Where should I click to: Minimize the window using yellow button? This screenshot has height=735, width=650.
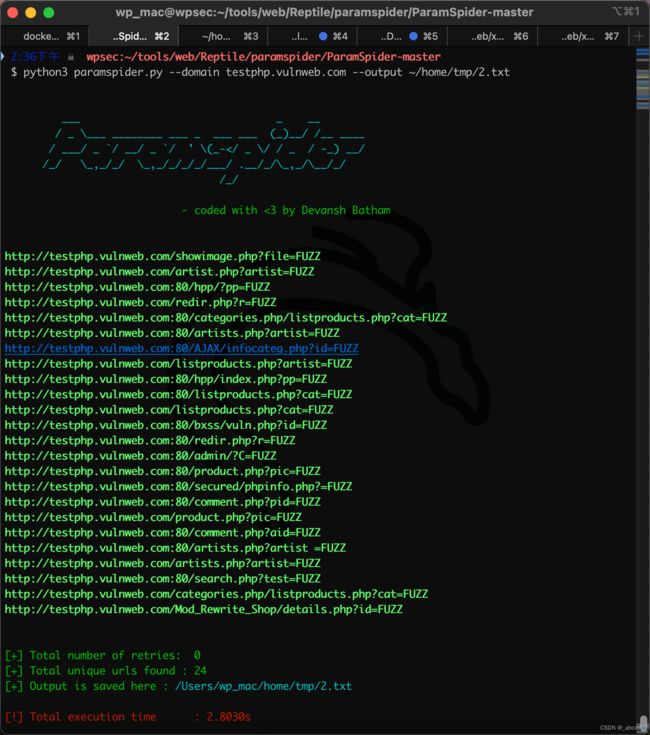[x=30, y=13]
